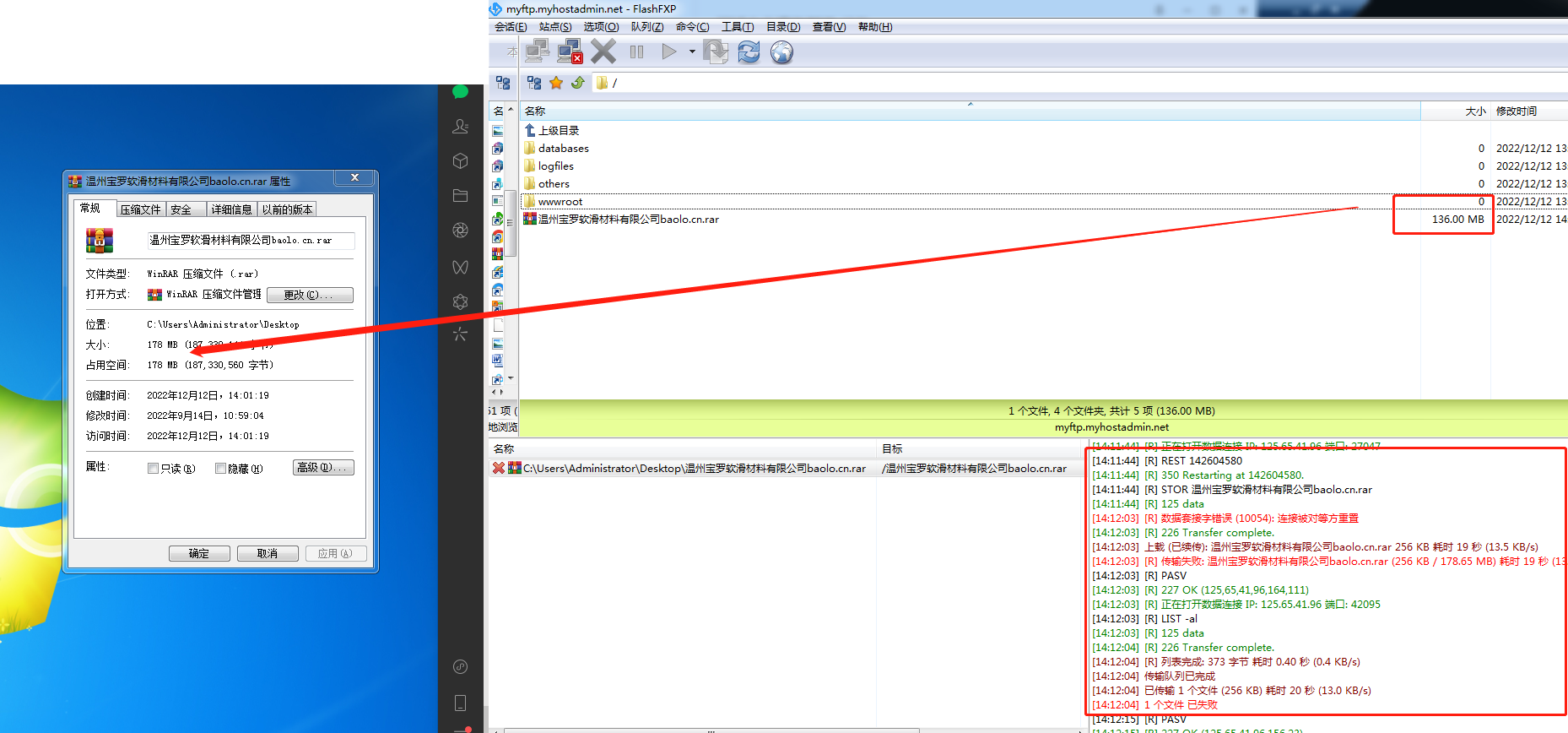This screenshot has width=1568, height=733.
Task: Click the 目标 queue column header
Action: (979, 448)
